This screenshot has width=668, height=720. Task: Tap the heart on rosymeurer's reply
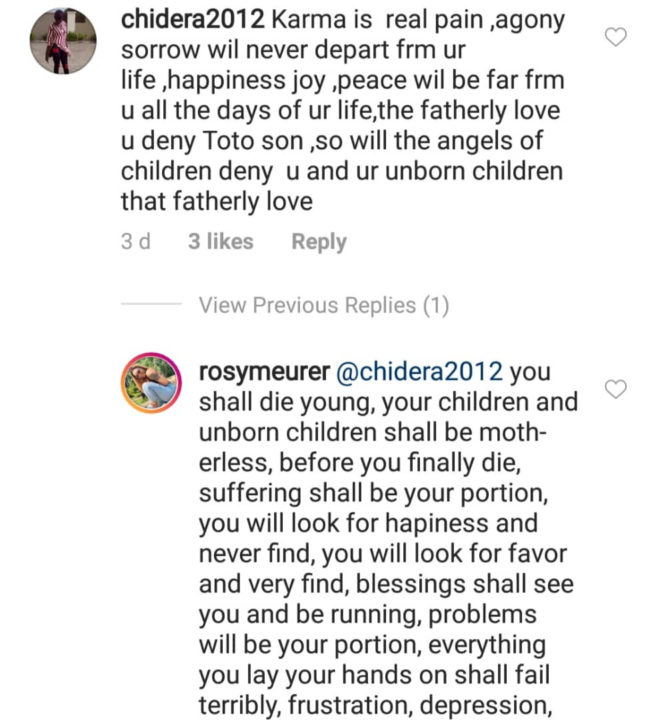point(617,389)
